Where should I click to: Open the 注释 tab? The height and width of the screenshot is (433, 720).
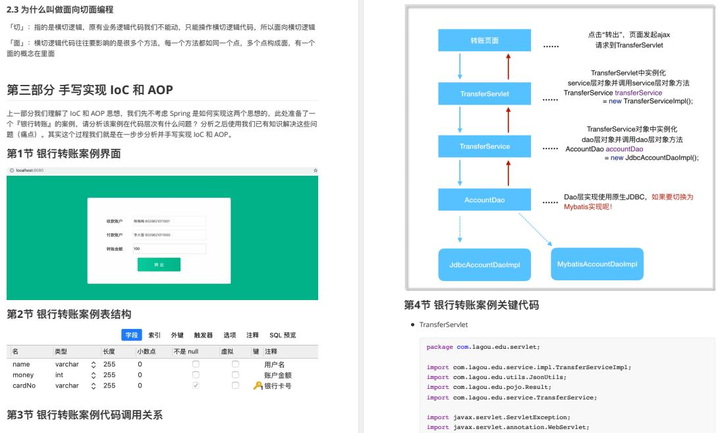253,335
